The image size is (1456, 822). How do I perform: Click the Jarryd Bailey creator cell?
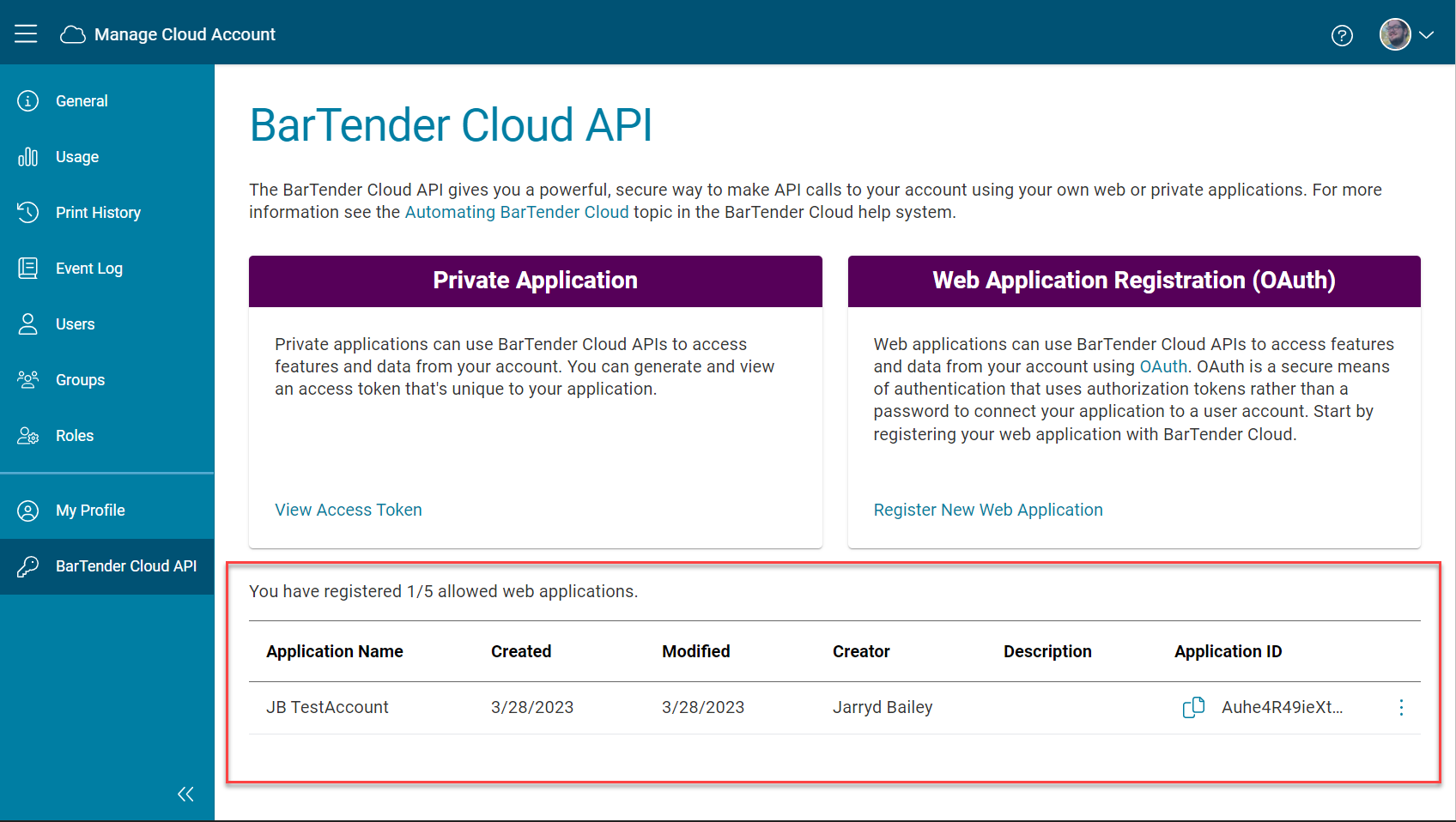(883, 707)
